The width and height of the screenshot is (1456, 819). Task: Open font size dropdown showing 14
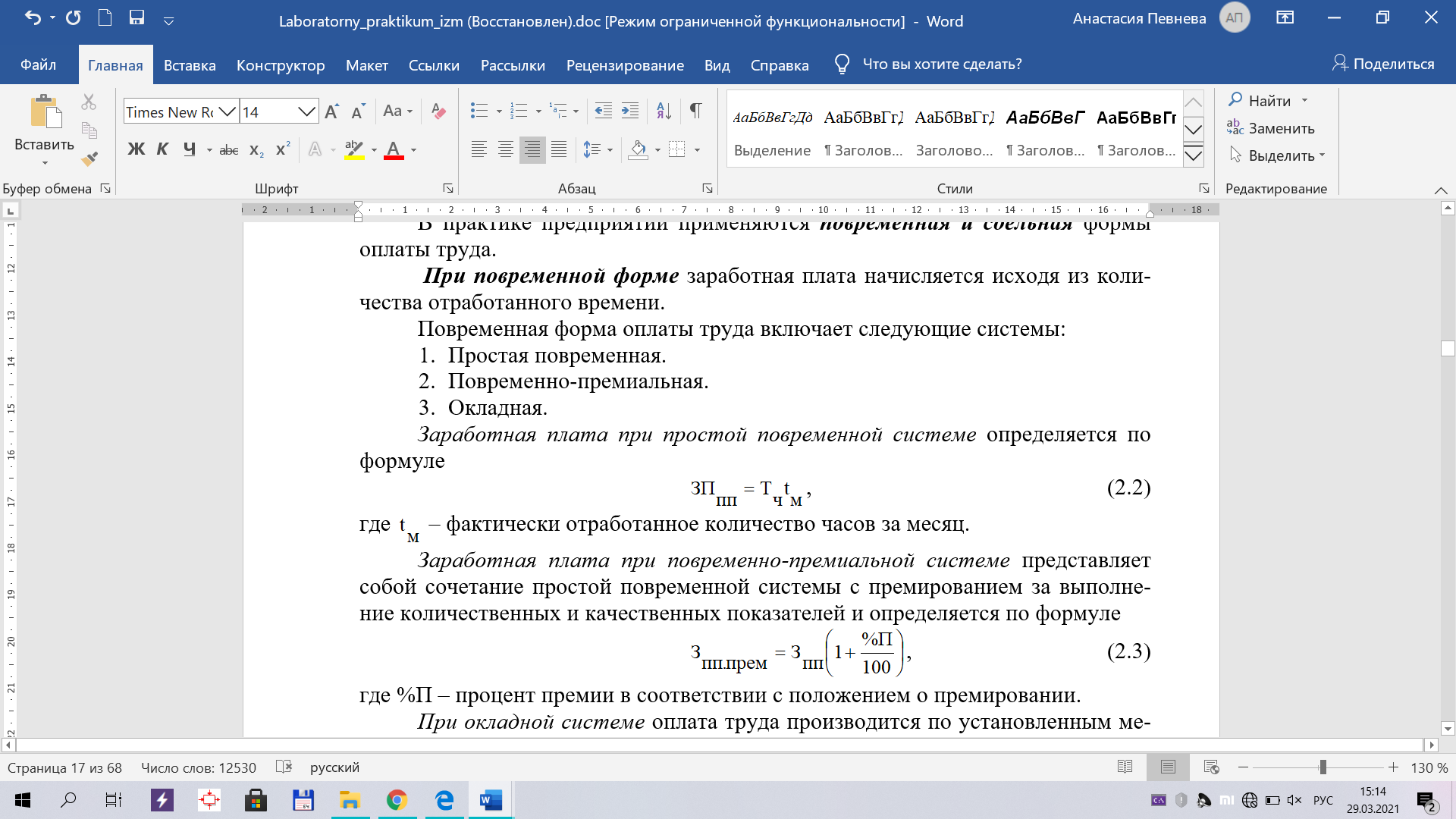click(306, 112)
